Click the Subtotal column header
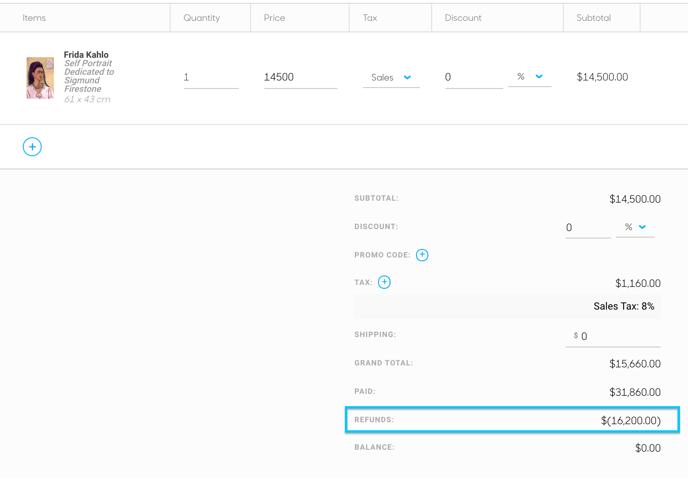This screenshot has height=480, width=688. pos(594,18)
